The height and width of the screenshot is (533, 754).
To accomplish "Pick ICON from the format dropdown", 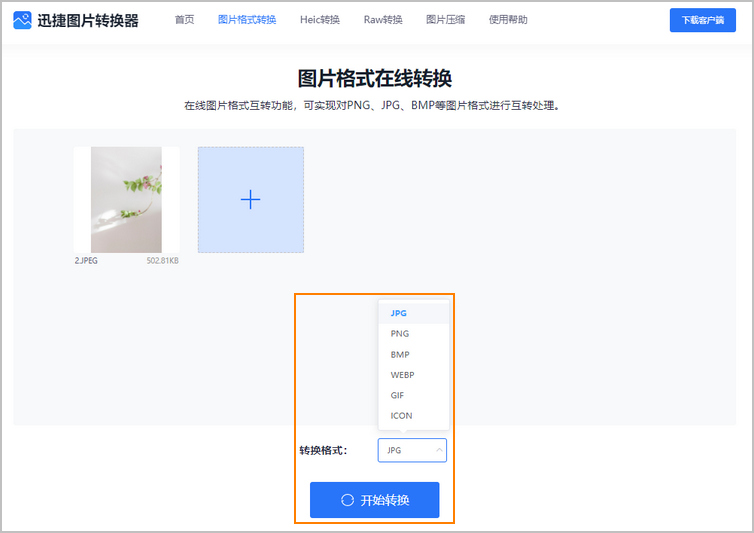I will tap(414, 416).
